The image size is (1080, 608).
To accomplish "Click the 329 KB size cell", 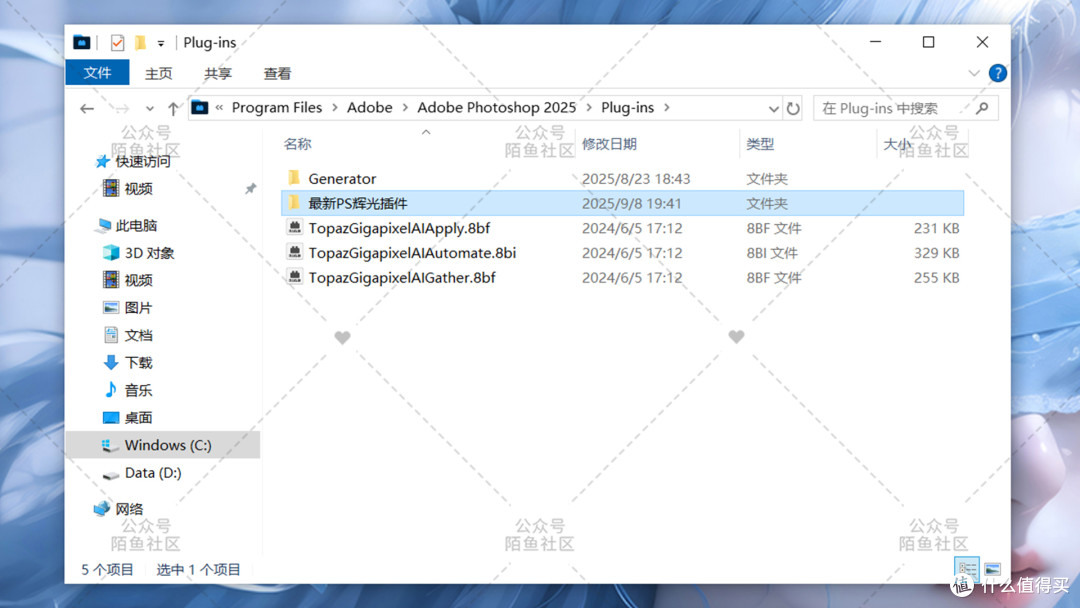I will [x=936, y=253].
